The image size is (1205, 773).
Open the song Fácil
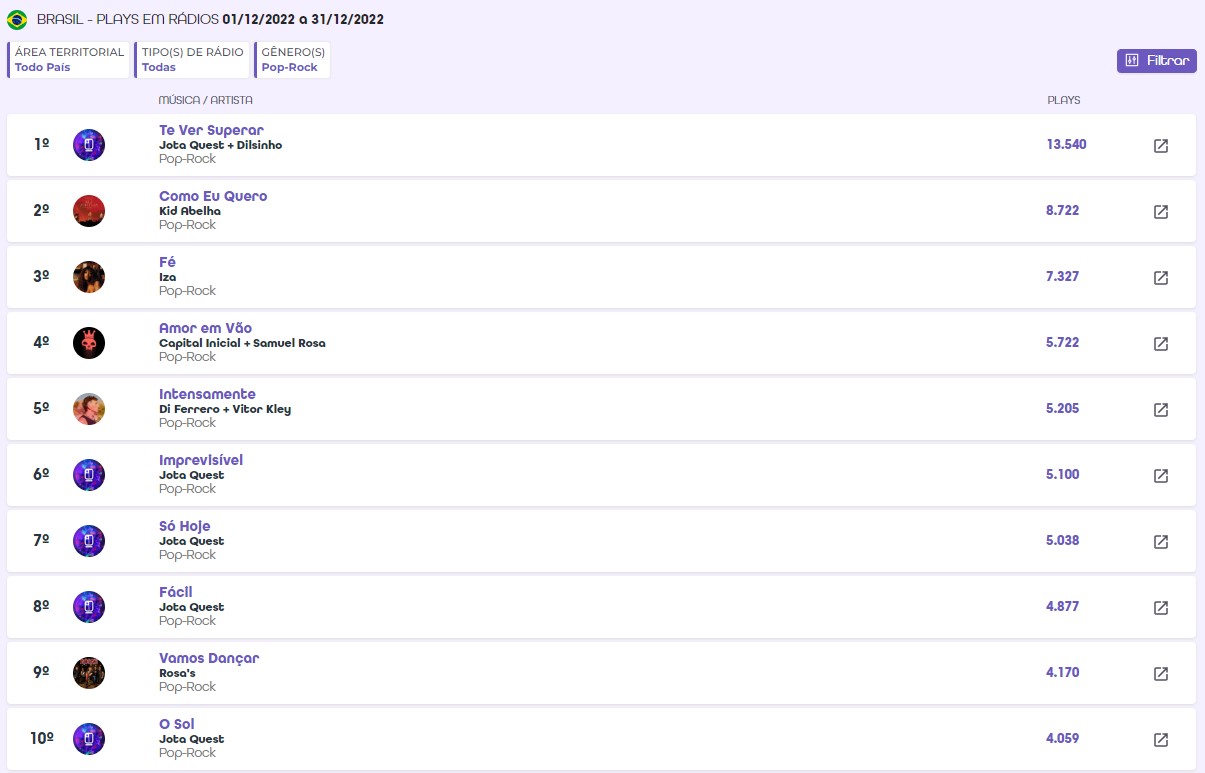tap(176, 592)
